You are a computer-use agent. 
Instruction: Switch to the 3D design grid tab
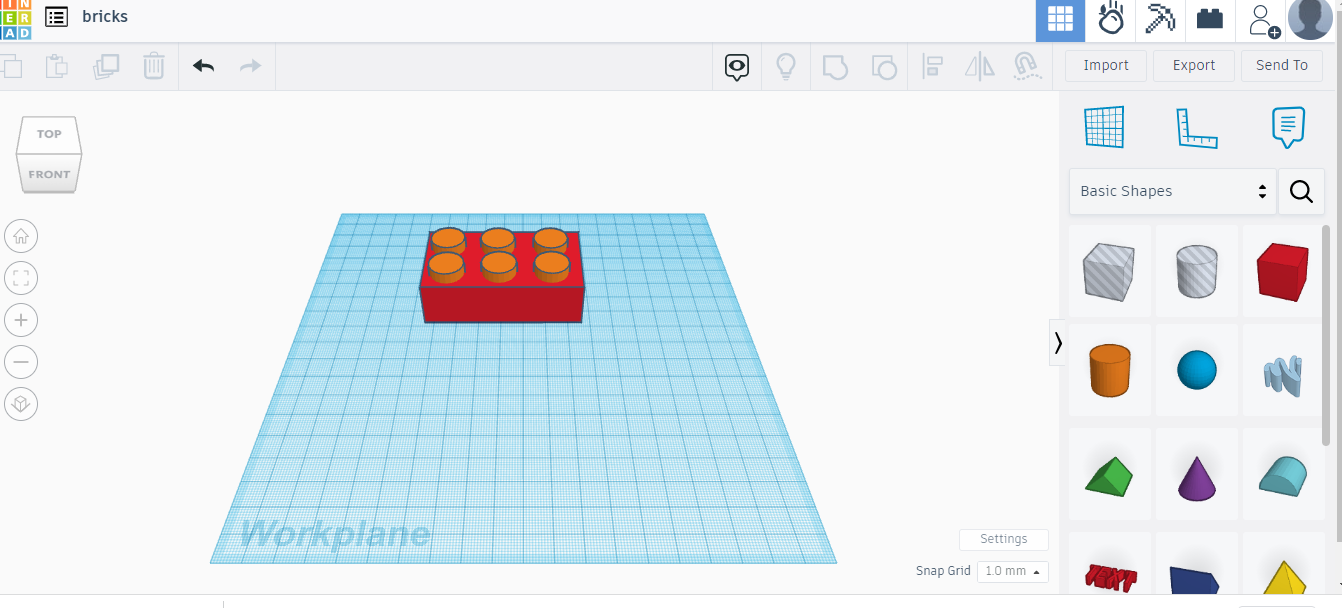coord(1060,20)
